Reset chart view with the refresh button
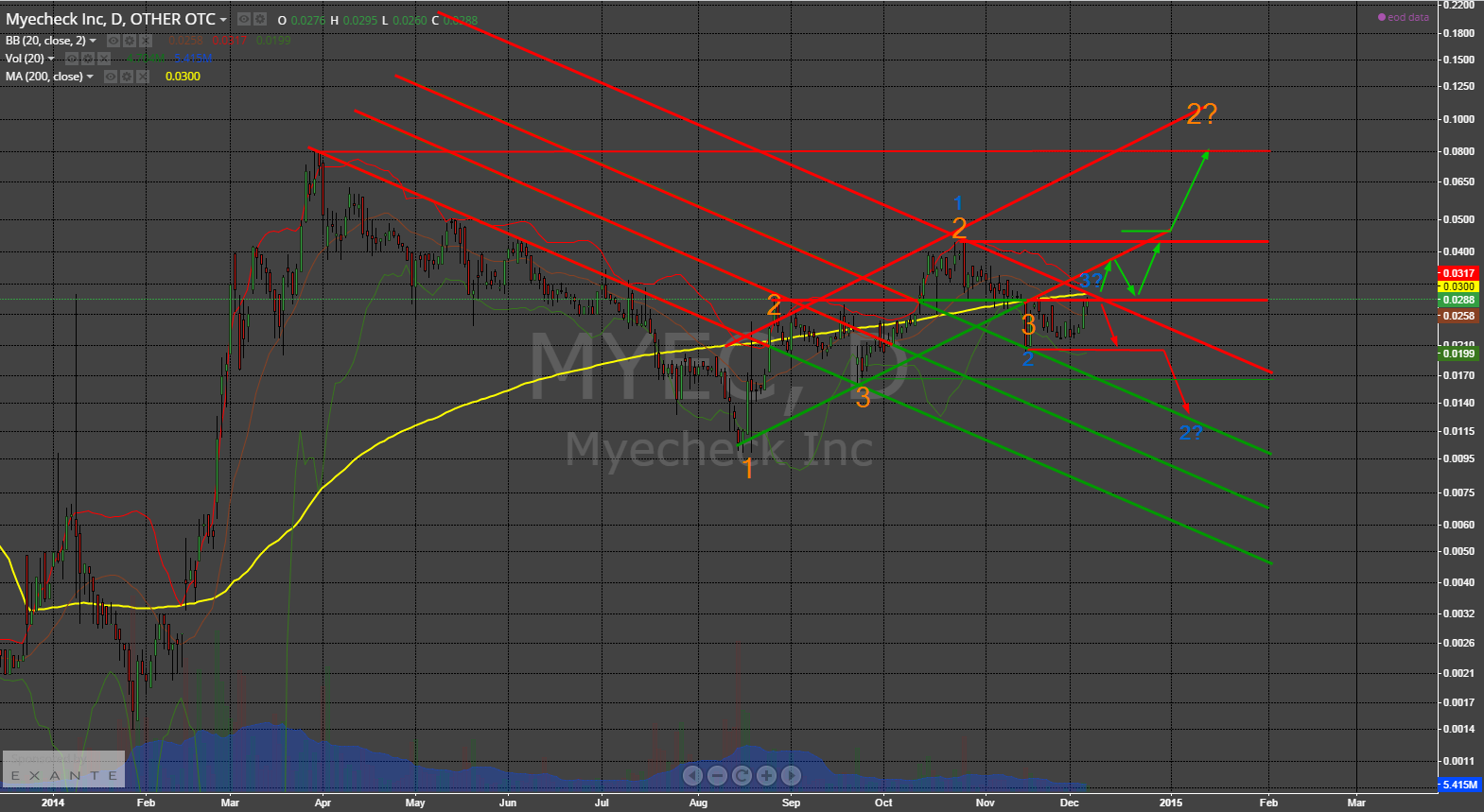Viewport: 1484px width, 812px height. 742,776
